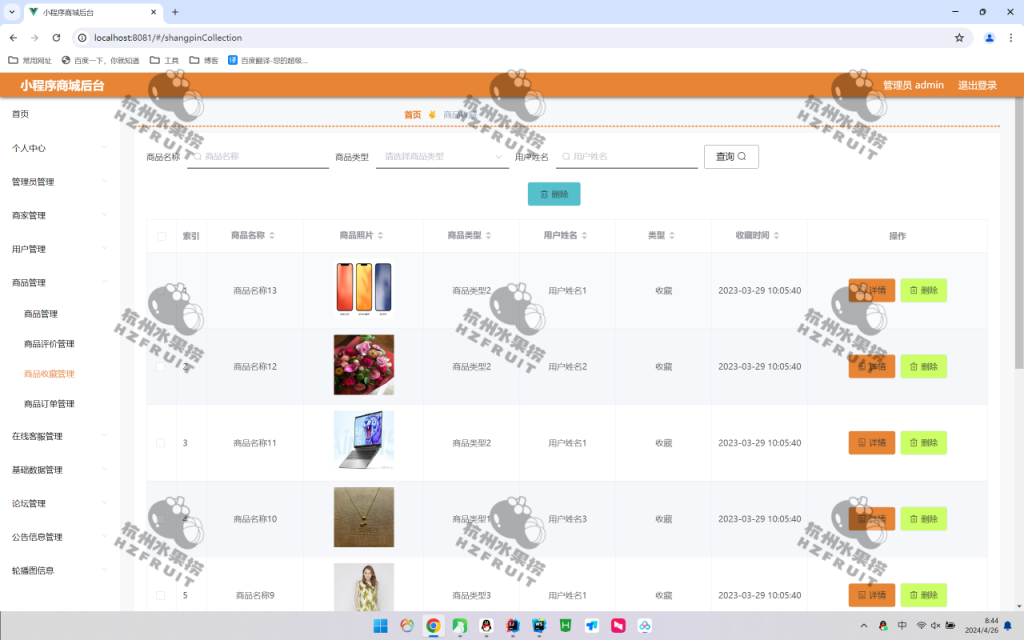
Task: Click the browser refresh icon
Action: click(57, 36)
